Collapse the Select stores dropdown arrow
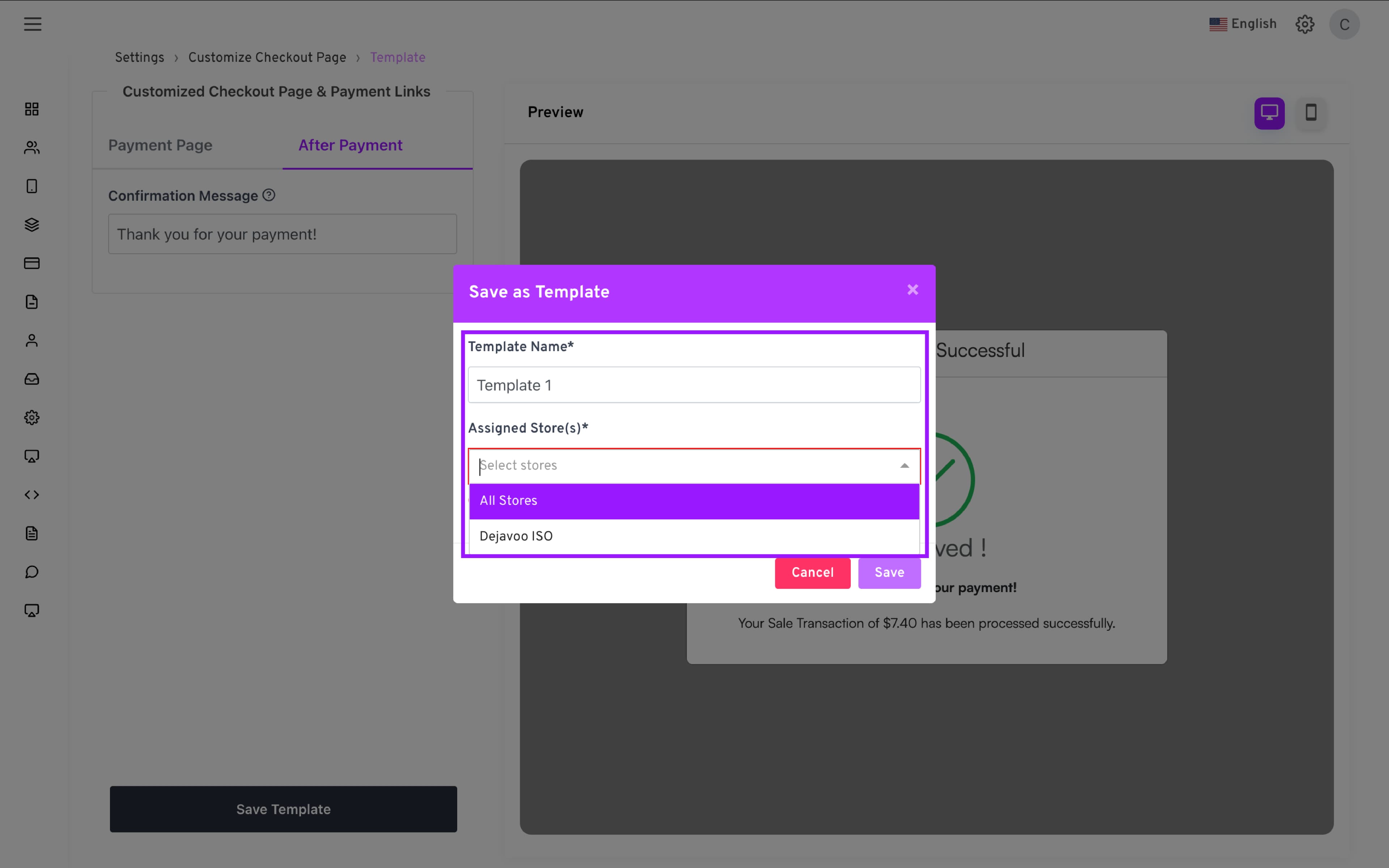This screenshot has height=868, width=1389. tap(905, 465)
